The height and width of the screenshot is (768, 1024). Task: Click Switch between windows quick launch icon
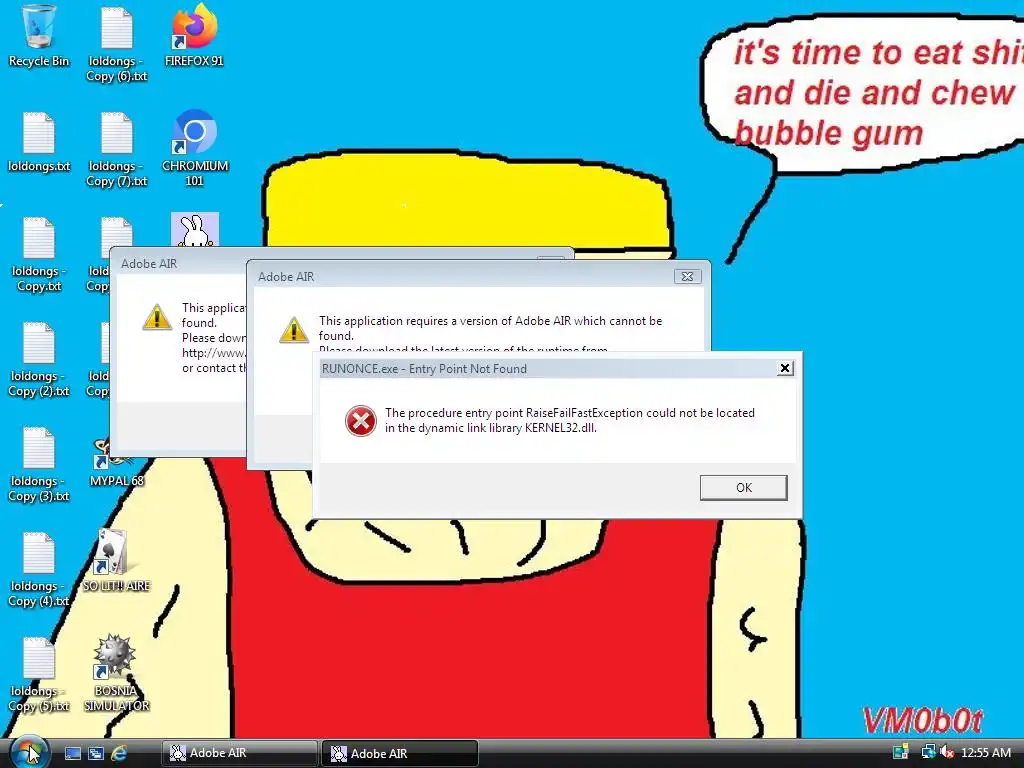tap(95, 753)
